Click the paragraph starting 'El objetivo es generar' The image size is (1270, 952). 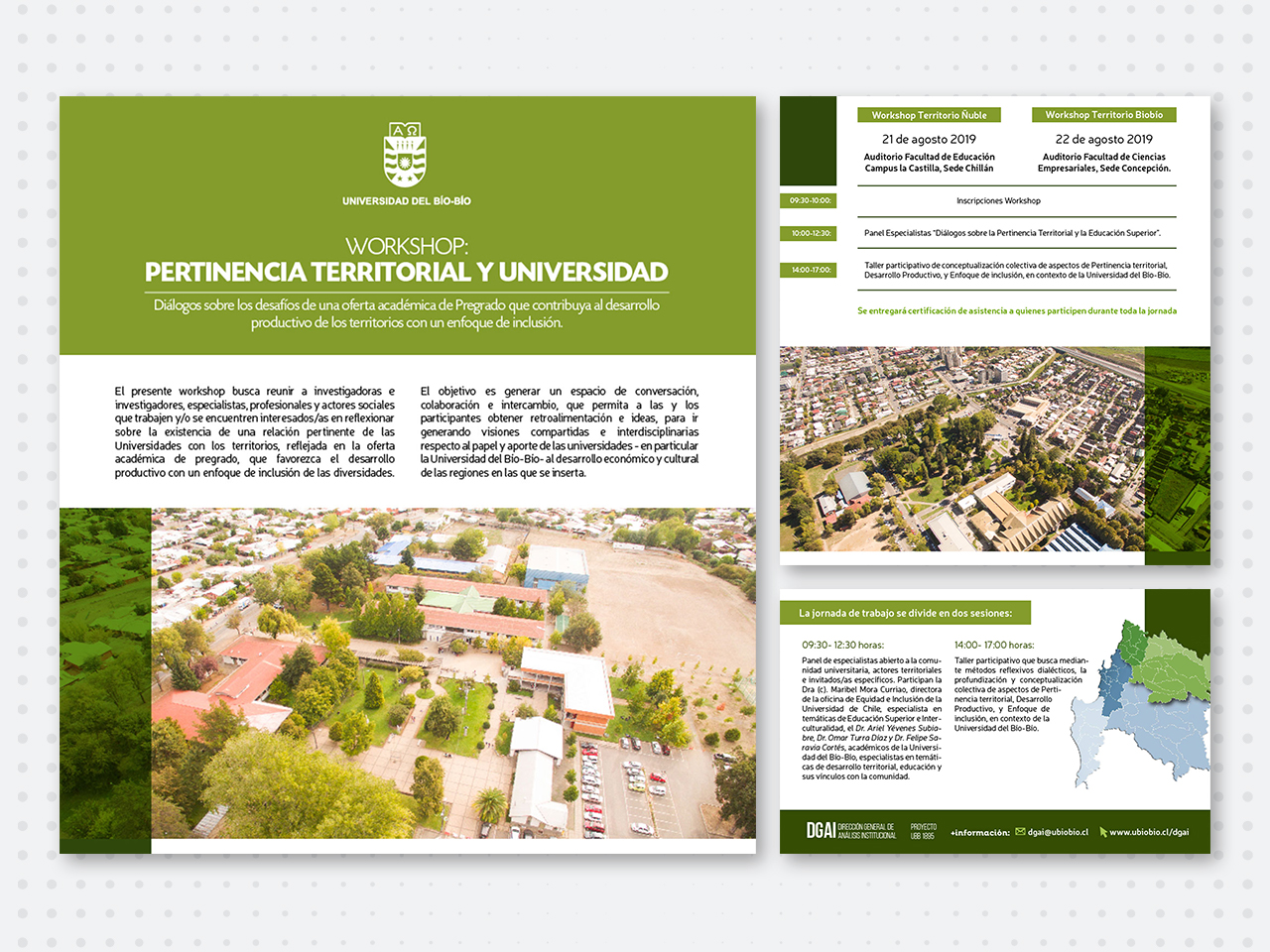[560, 431]
